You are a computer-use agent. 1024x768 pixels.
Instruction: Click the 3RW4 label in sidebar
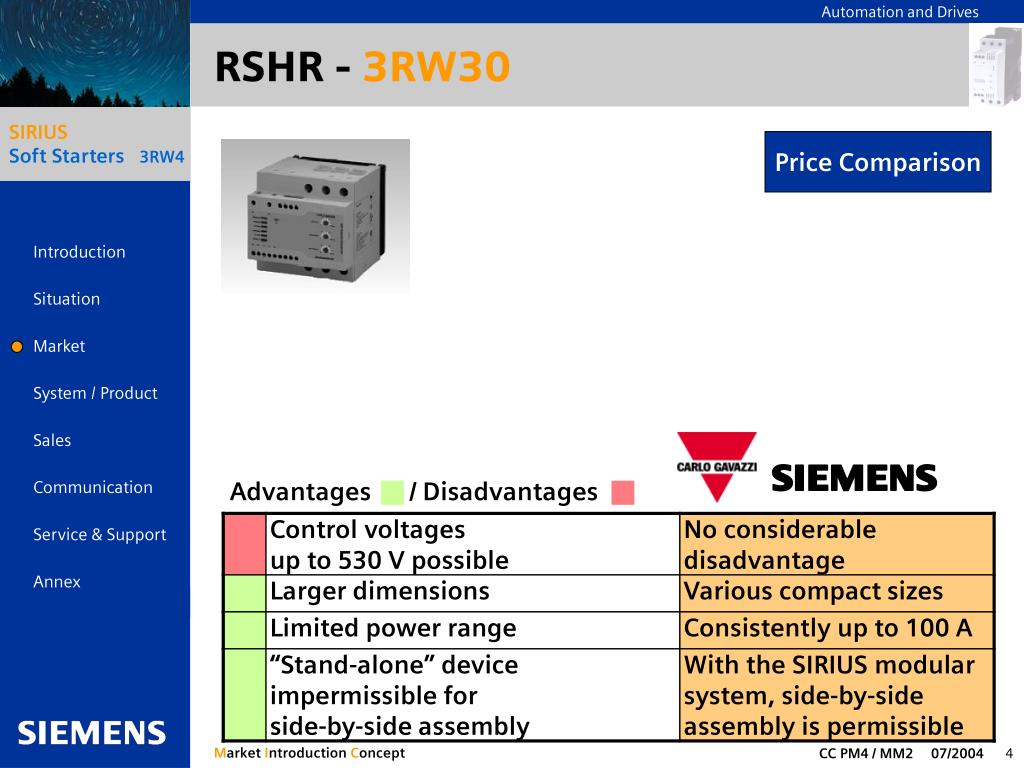pyautogui.click(x=161, y=157)
